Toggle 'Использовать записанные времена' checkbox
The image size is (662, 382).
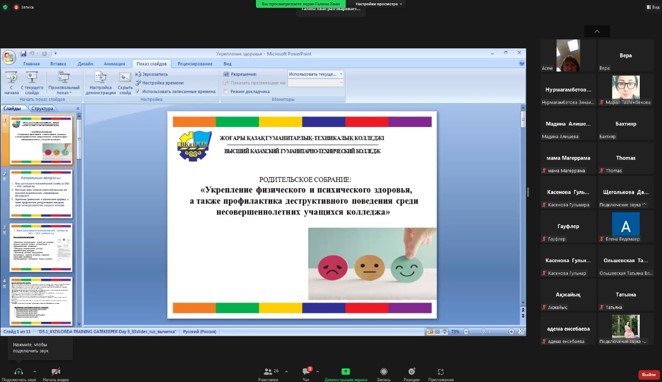tap(138, 91)
